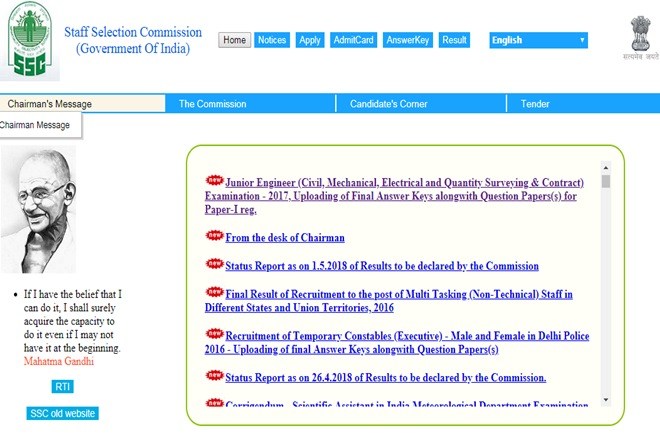The height and width of the screenshot is (440, 660).
Task: Open the SSC old website link
Action: [x=62, y=413]
